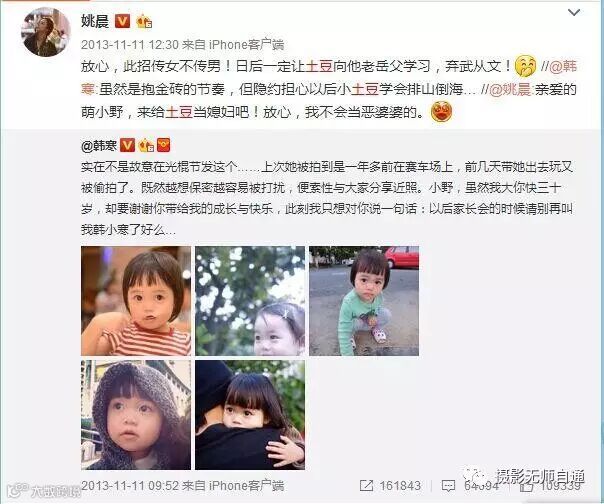This screenshot has height=504, width=604.
Task: Click 韩寒's orange V verified badge
Action: pos(127,145)
